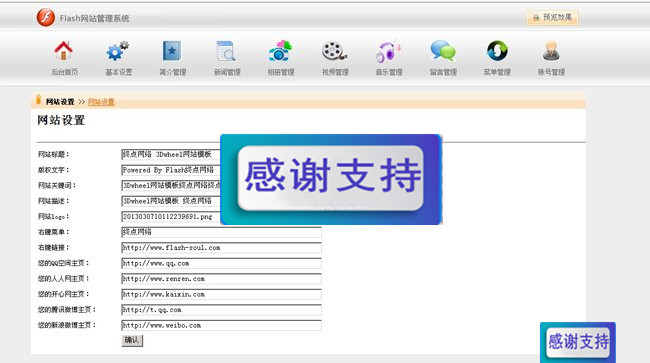Click the 您的人人网主页： label

pos(63,279)
